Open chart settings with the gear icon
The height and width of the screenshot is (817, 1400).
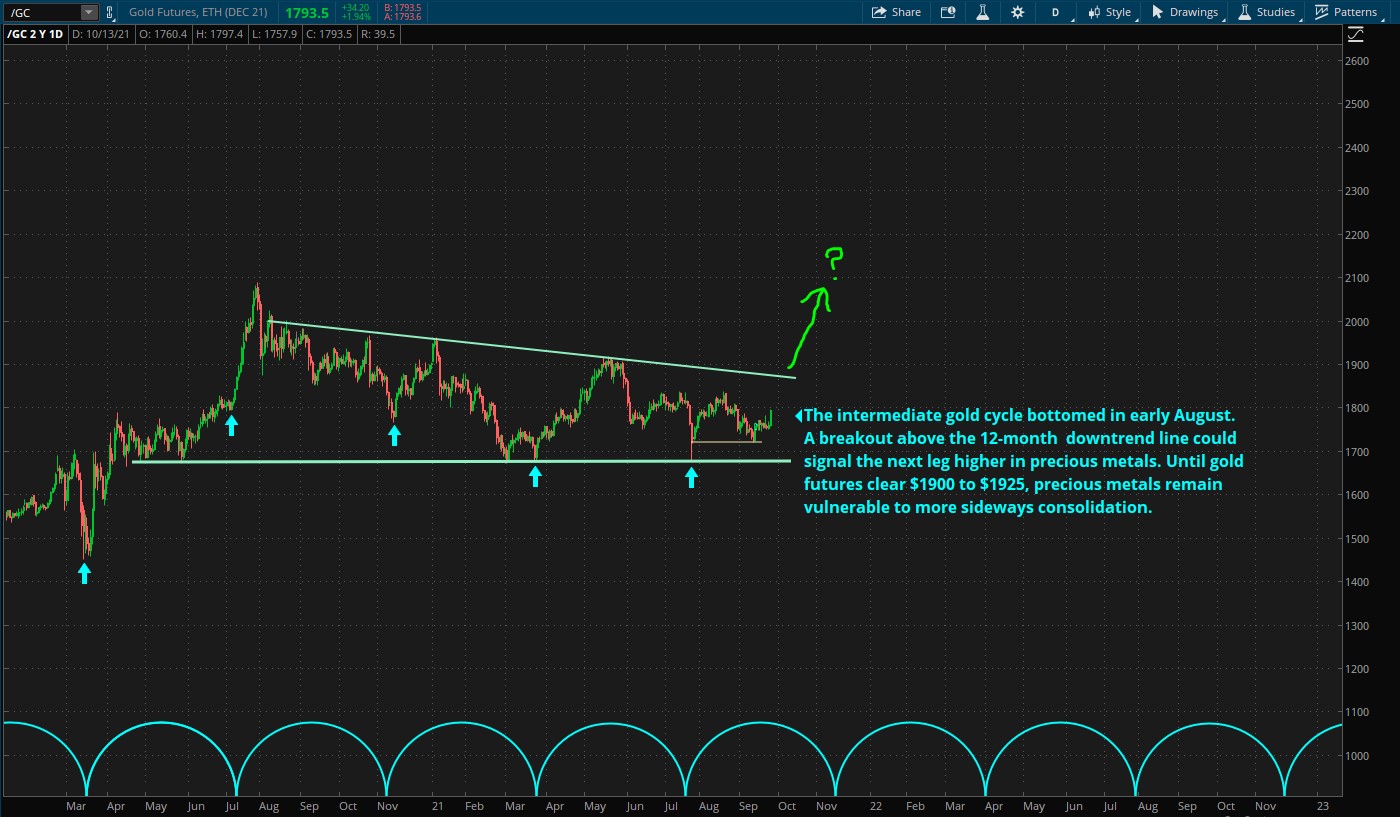coord(1017,12)
